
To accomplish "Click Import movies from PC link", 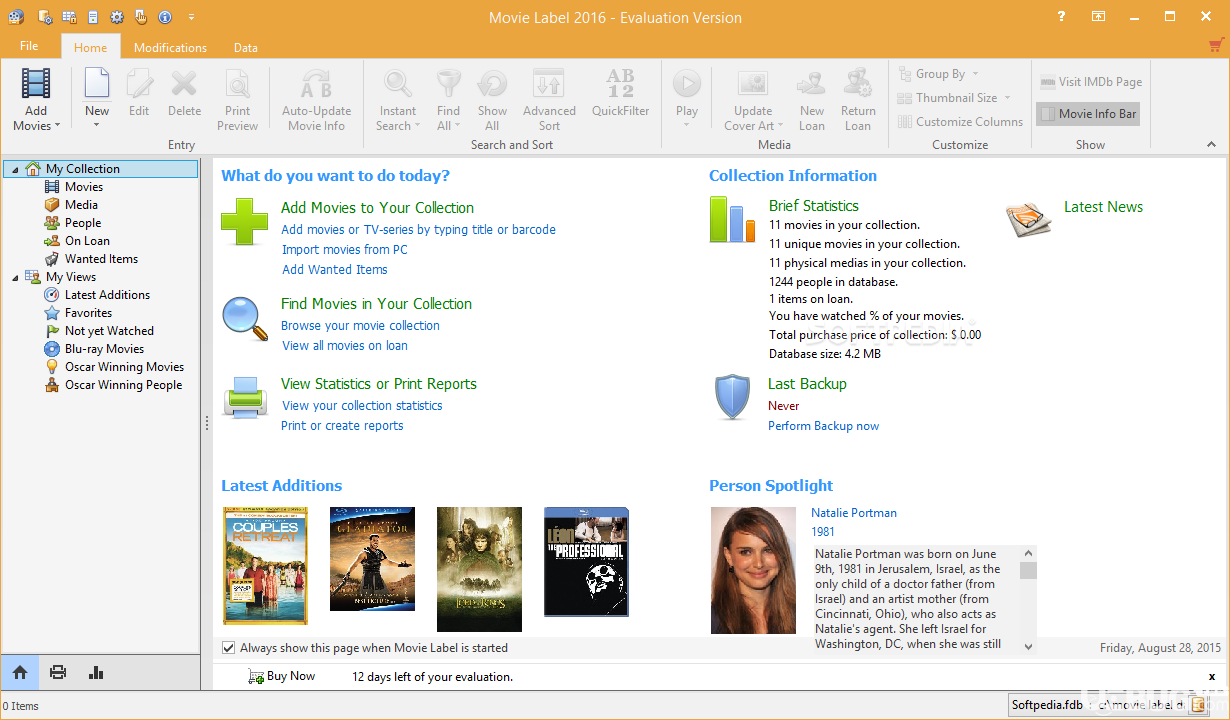I will tap(345, 249).
